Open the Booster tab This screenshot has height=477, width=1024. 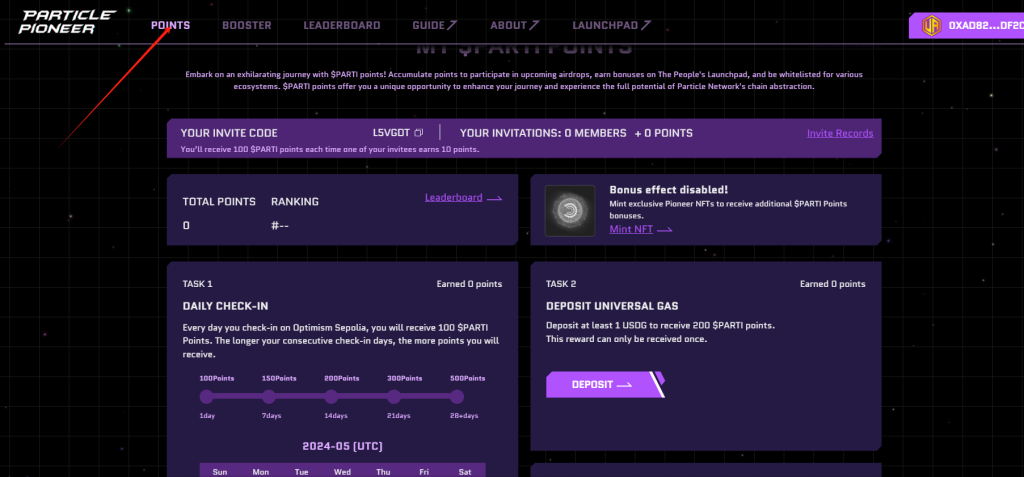click(x=247, y=25)
